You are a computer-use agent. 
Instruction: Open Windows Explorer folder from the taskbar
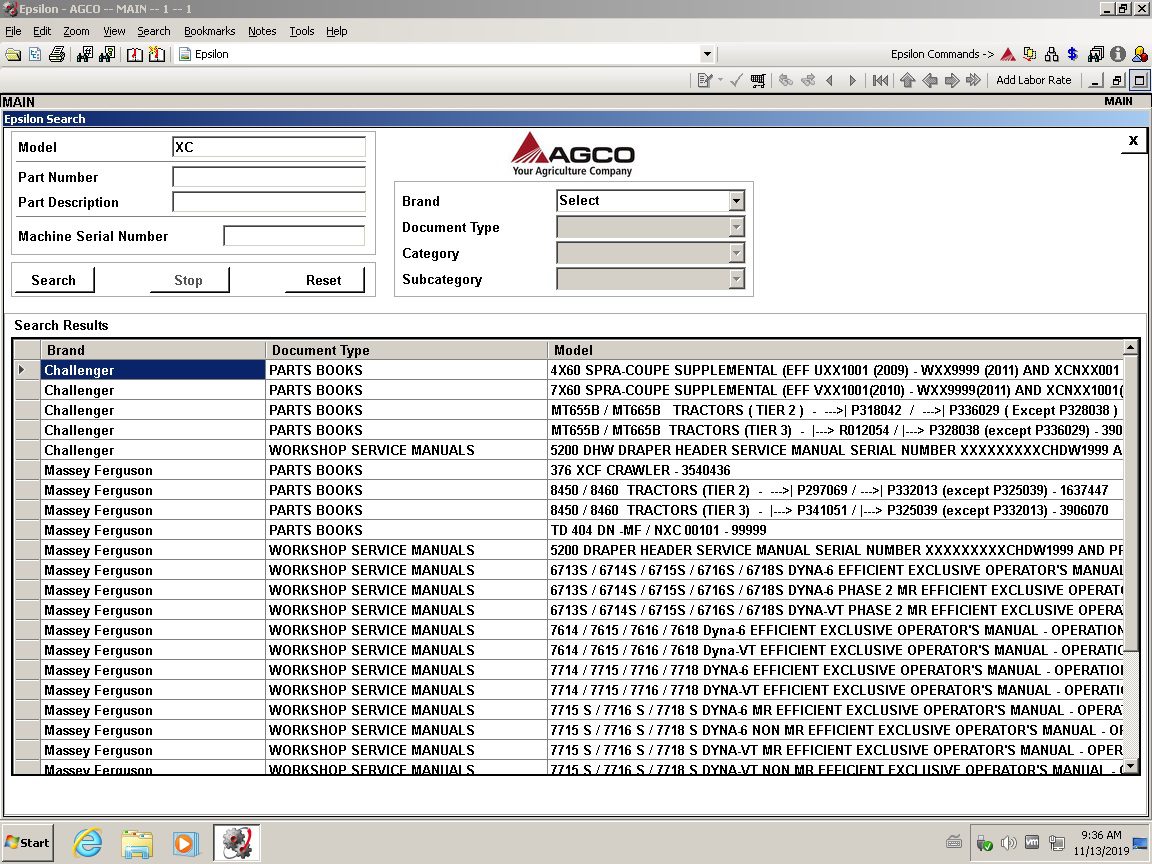(137, 843)
